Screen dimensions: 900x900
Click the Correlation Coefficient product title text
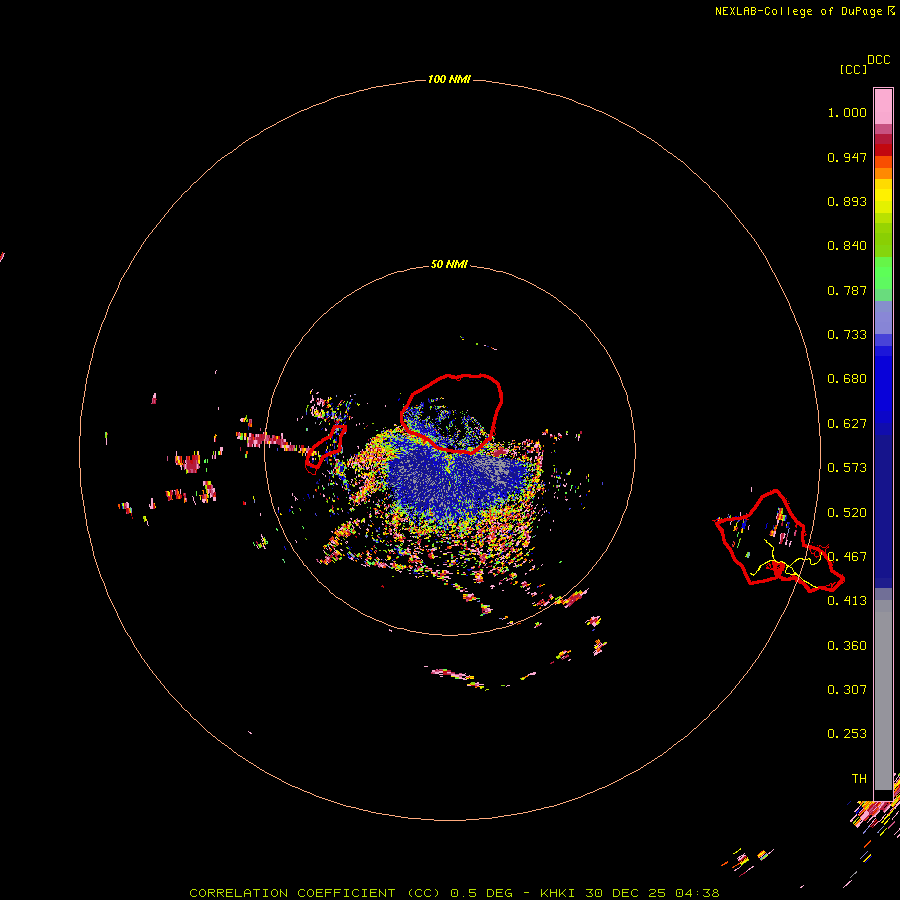click(315, 893)
